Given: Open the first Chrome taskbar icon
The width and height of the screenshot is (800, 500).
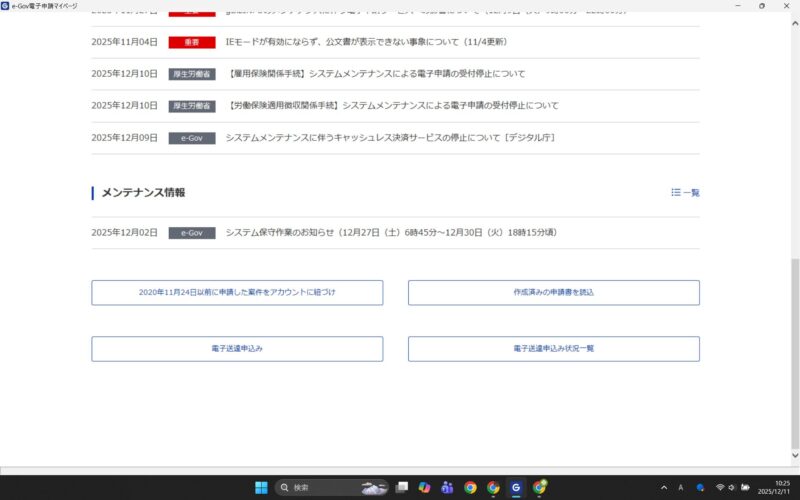Looking at the screenshot, I should click(470, 488).
